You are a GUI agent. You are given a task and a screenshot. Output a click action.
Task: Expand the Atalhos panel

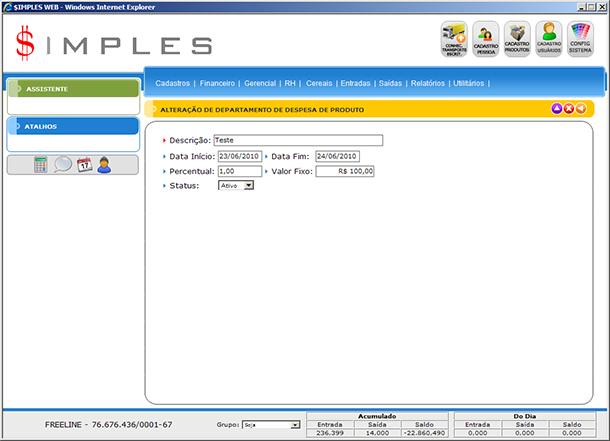coord(72,127)
